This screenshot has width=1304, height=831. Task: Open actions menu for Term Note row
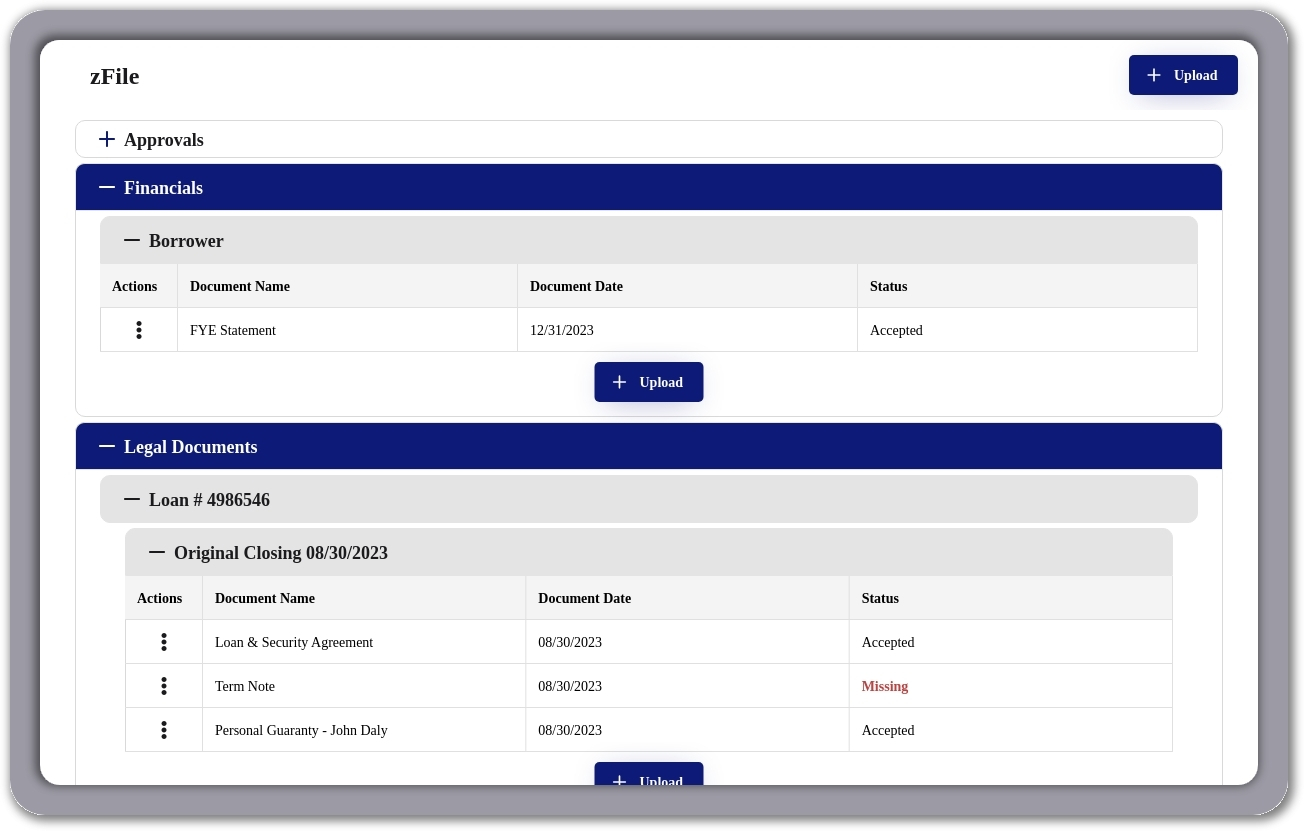click(x=164, y=686)
